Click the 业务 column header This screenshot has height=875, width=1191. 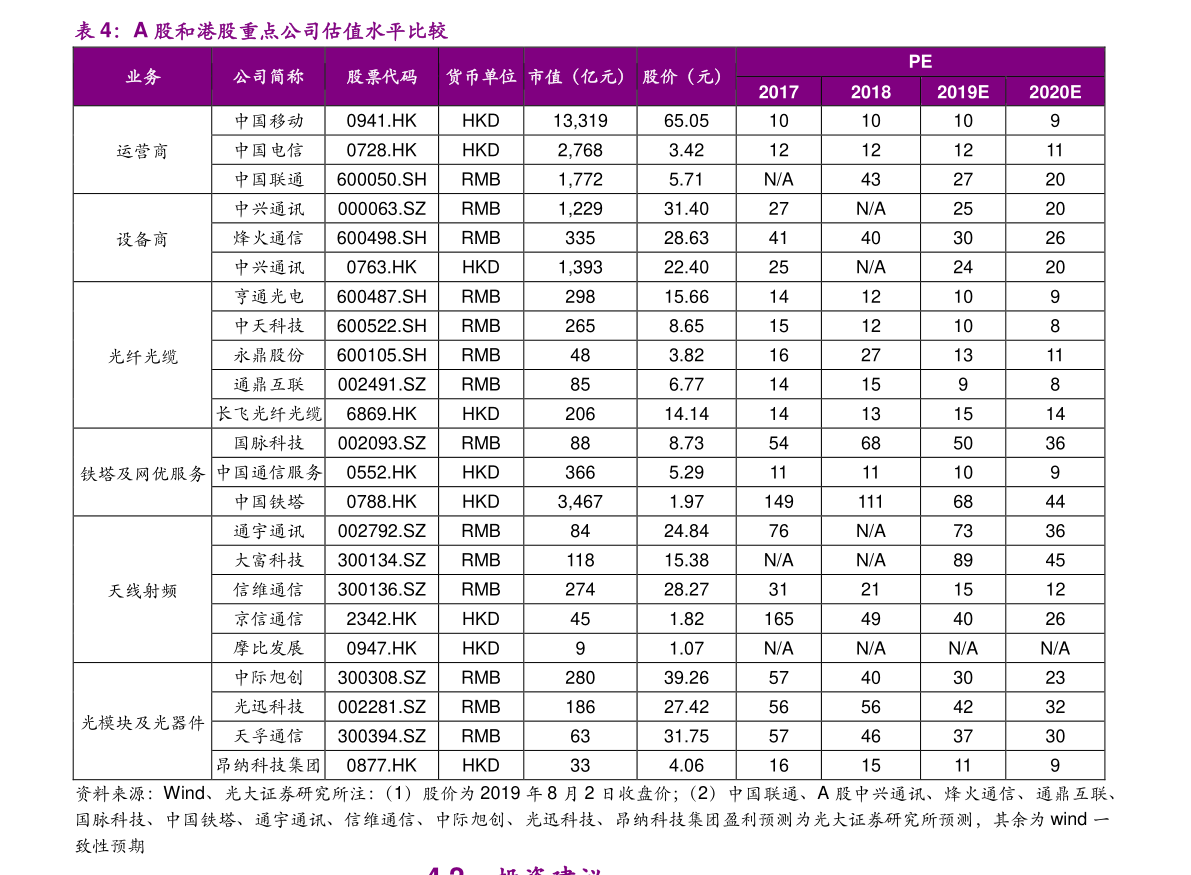pyautogui.click(x=142, y=75)
